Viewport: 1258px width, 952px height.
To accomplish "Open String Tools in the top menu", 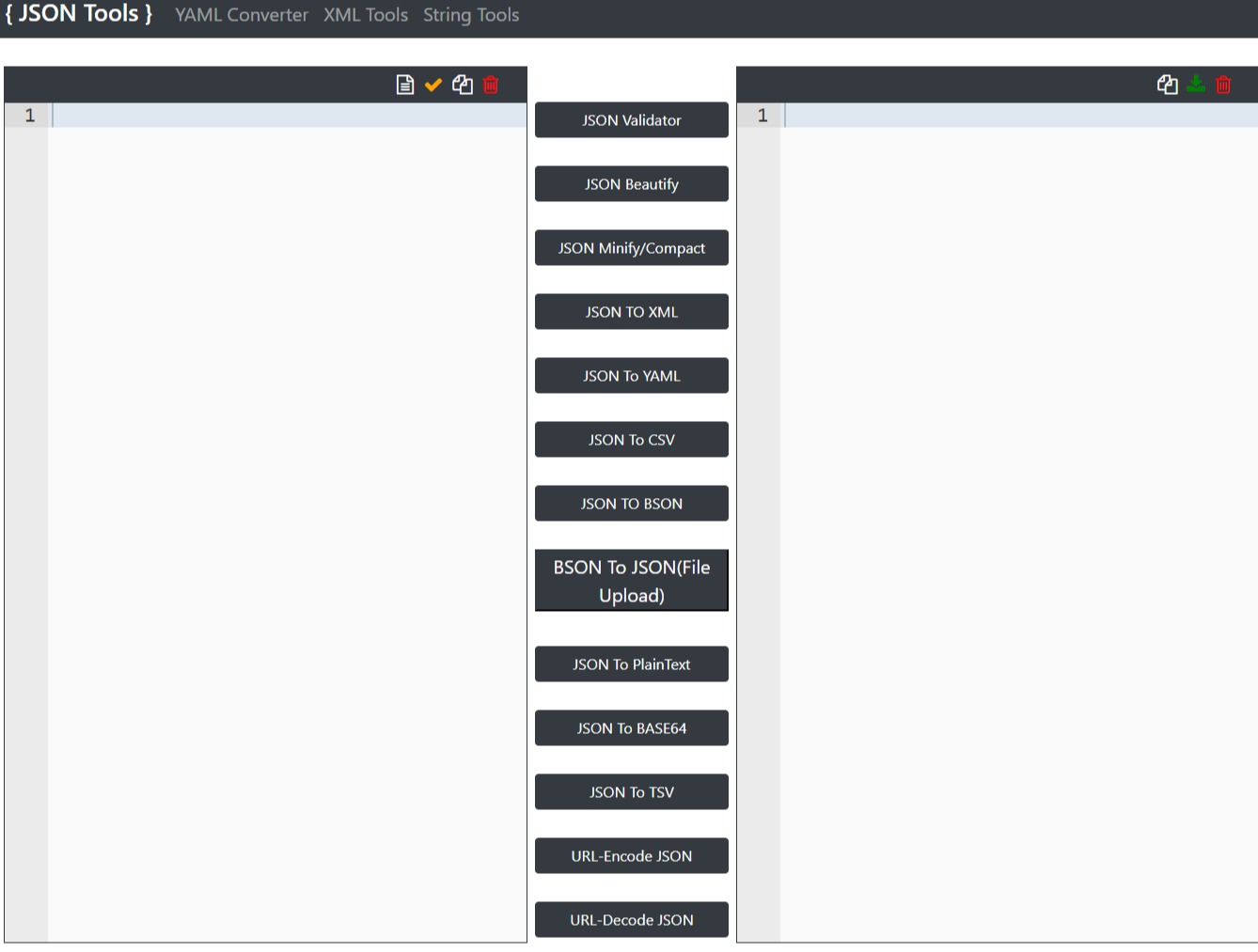I will pyautogui.click(x=471, y=15).
